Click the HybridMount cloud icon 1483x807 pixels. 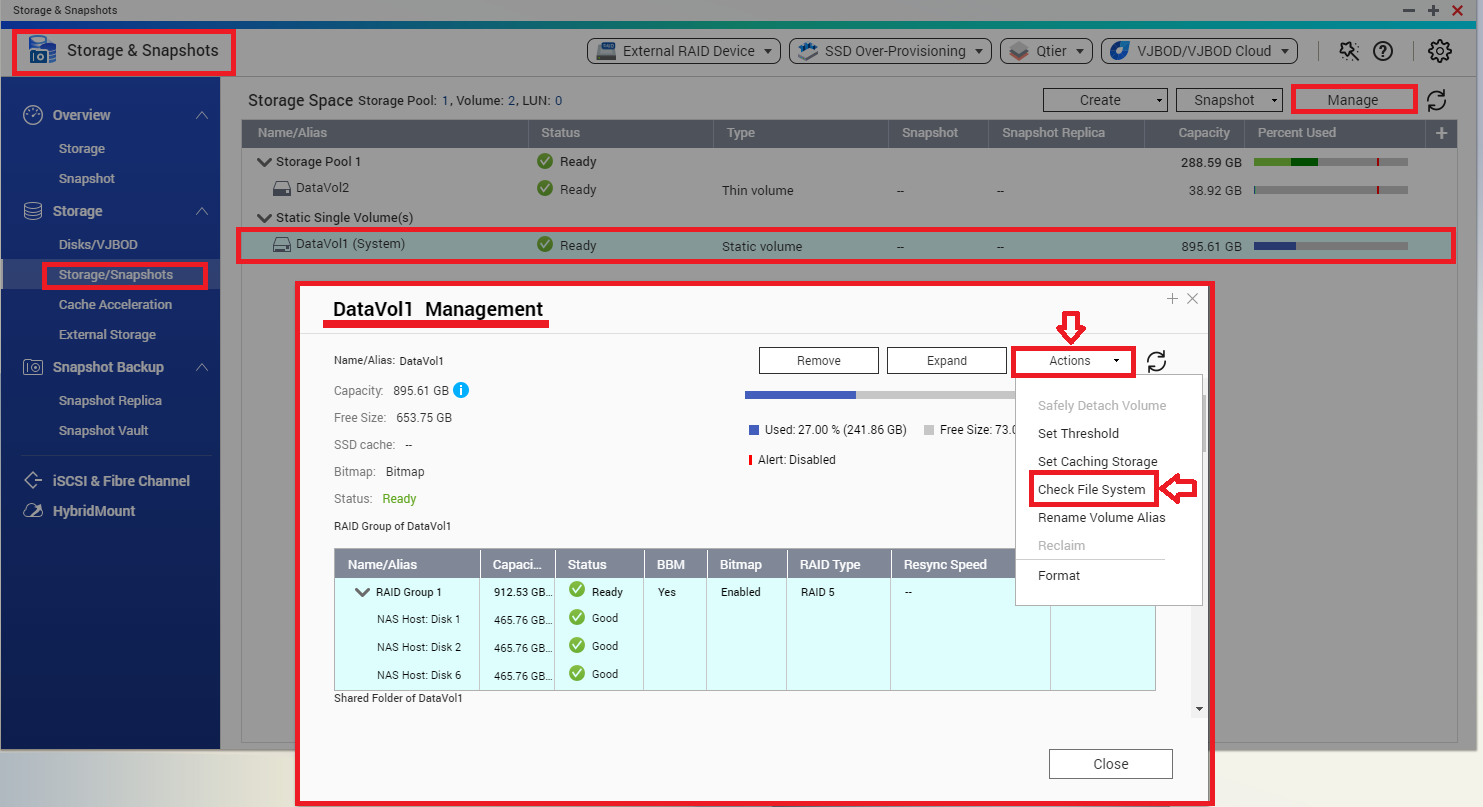33,511
